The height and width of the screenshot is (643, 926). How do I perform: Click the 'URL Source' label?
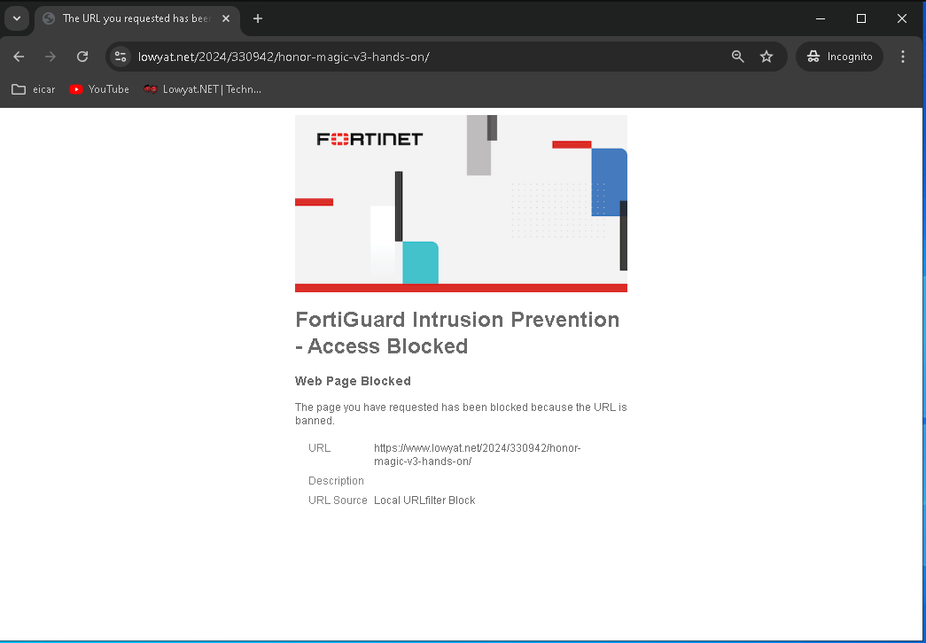[x=338, y=500]
